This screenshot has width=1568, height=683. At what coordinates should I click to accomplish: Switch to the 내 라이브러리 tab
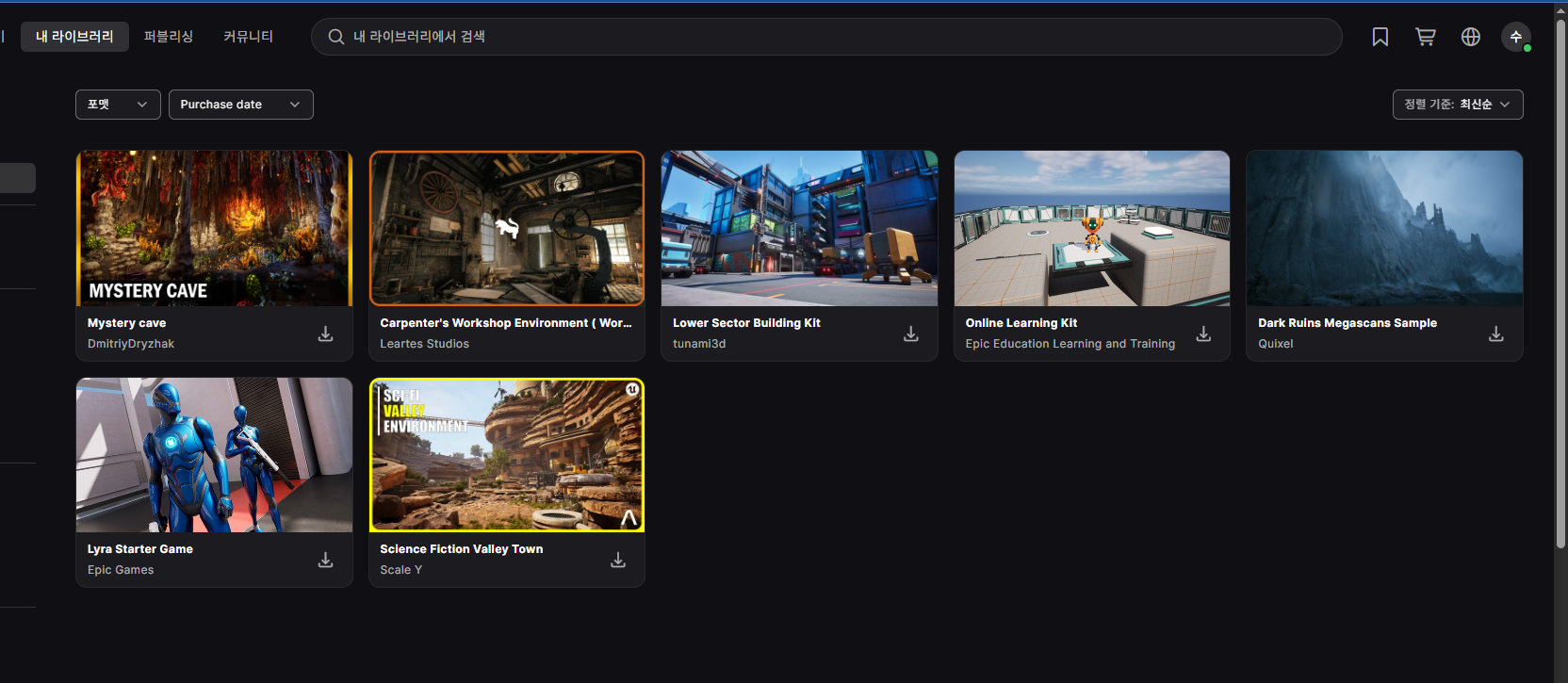tap(74, 37)
